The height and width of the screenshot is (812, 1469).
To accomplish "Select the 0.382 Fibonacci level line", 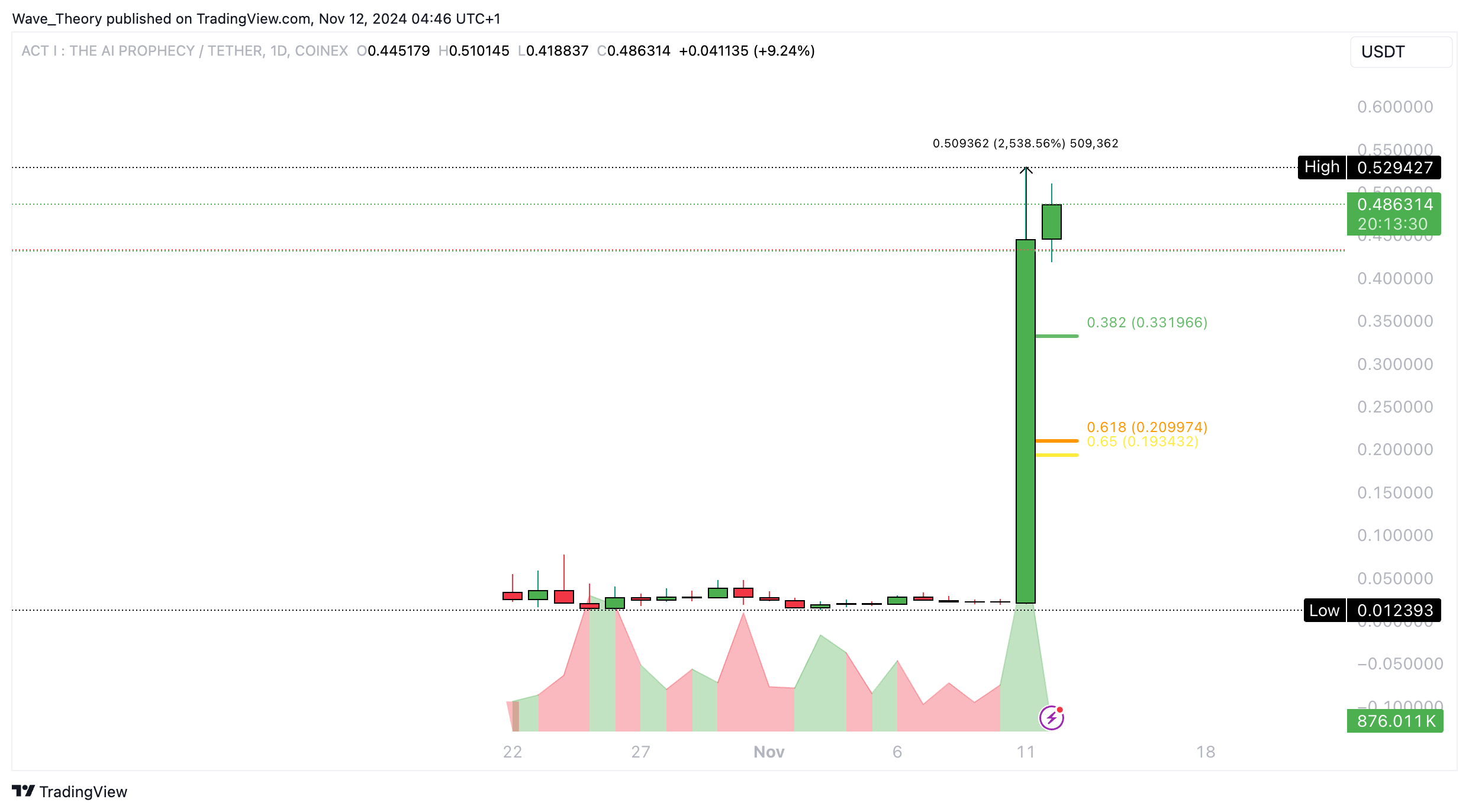I will [x=1057, y=336].
